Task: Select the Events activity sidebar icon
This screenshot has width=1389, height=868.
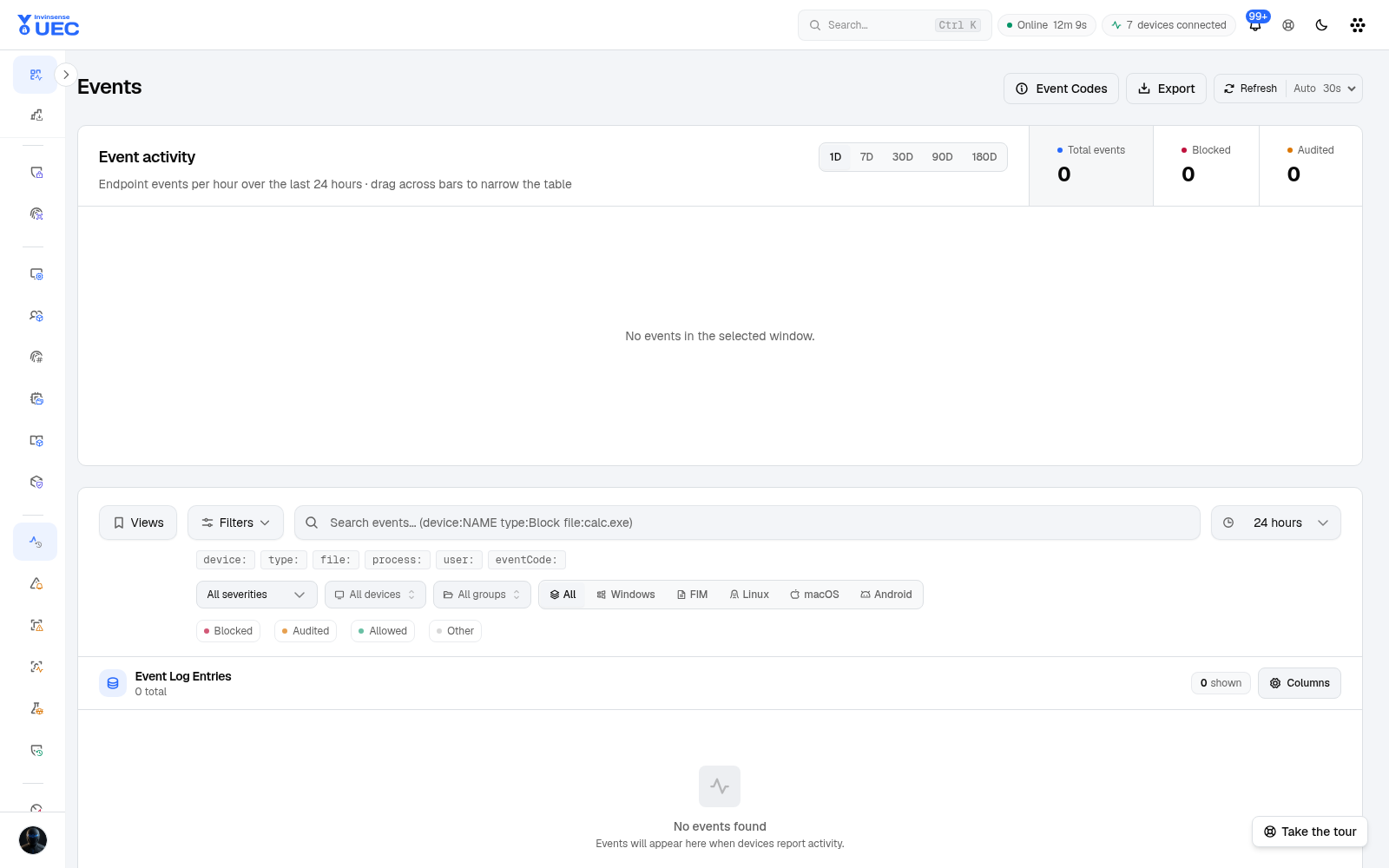Action: click(36, 542)
